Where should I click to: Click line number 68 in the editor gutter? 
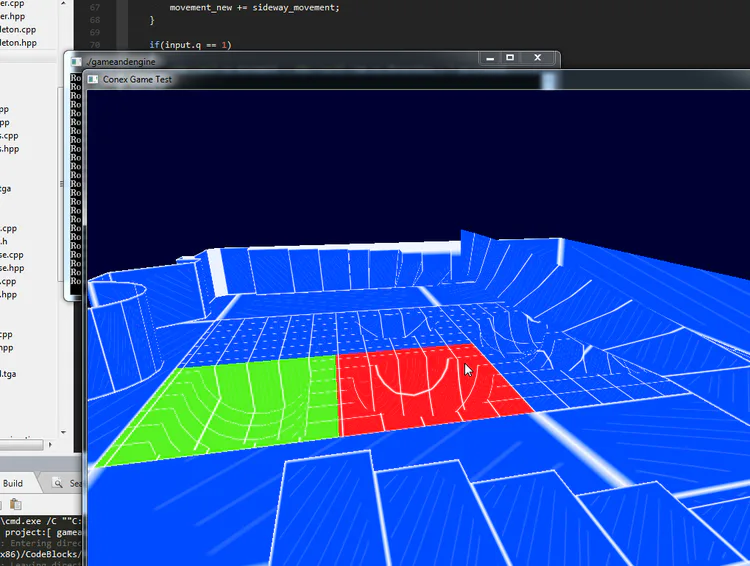[95, 20]
